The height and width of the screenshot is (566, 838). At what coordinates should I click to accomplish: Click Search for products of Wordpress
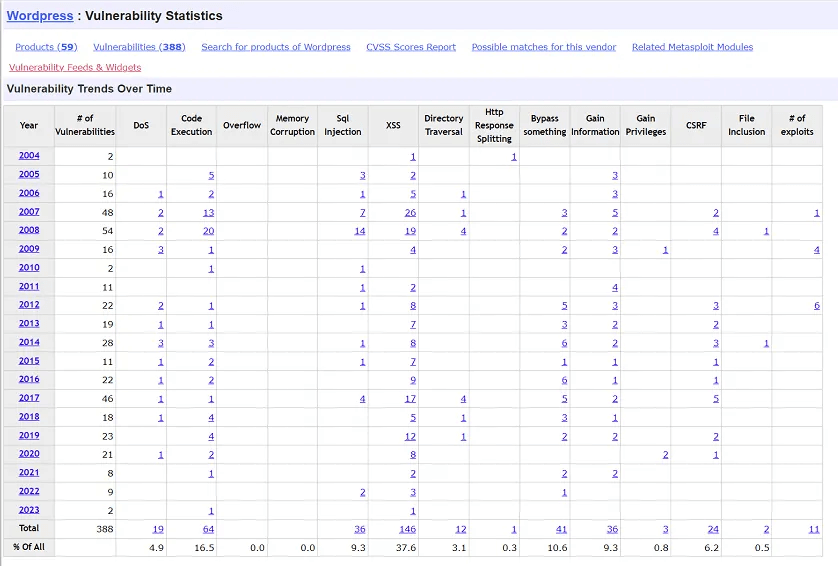(x=276, y=47)
